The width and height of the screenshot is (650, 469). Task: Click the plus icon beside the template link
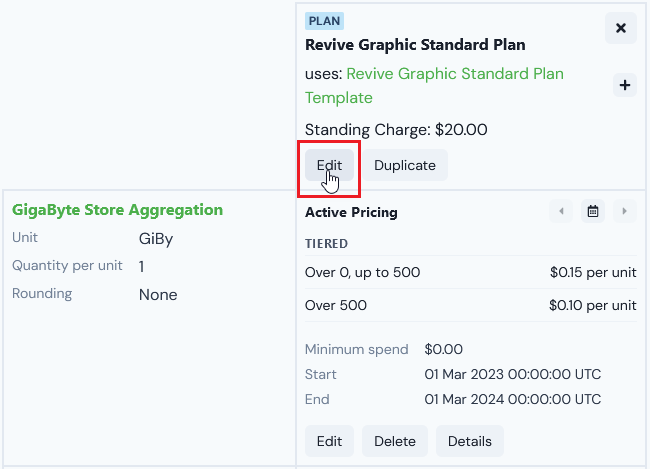[625, 85]
